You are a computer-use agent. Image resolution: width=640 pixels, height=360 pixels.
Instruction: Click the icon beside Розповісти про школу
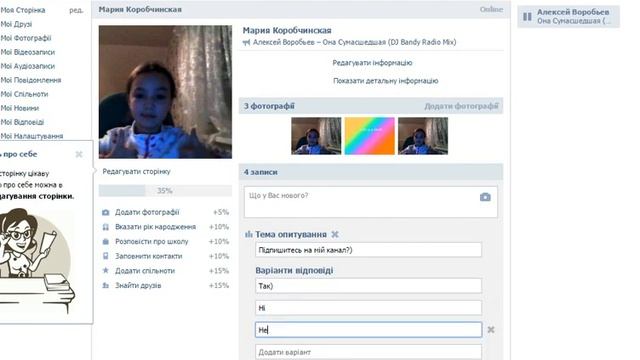106,242
